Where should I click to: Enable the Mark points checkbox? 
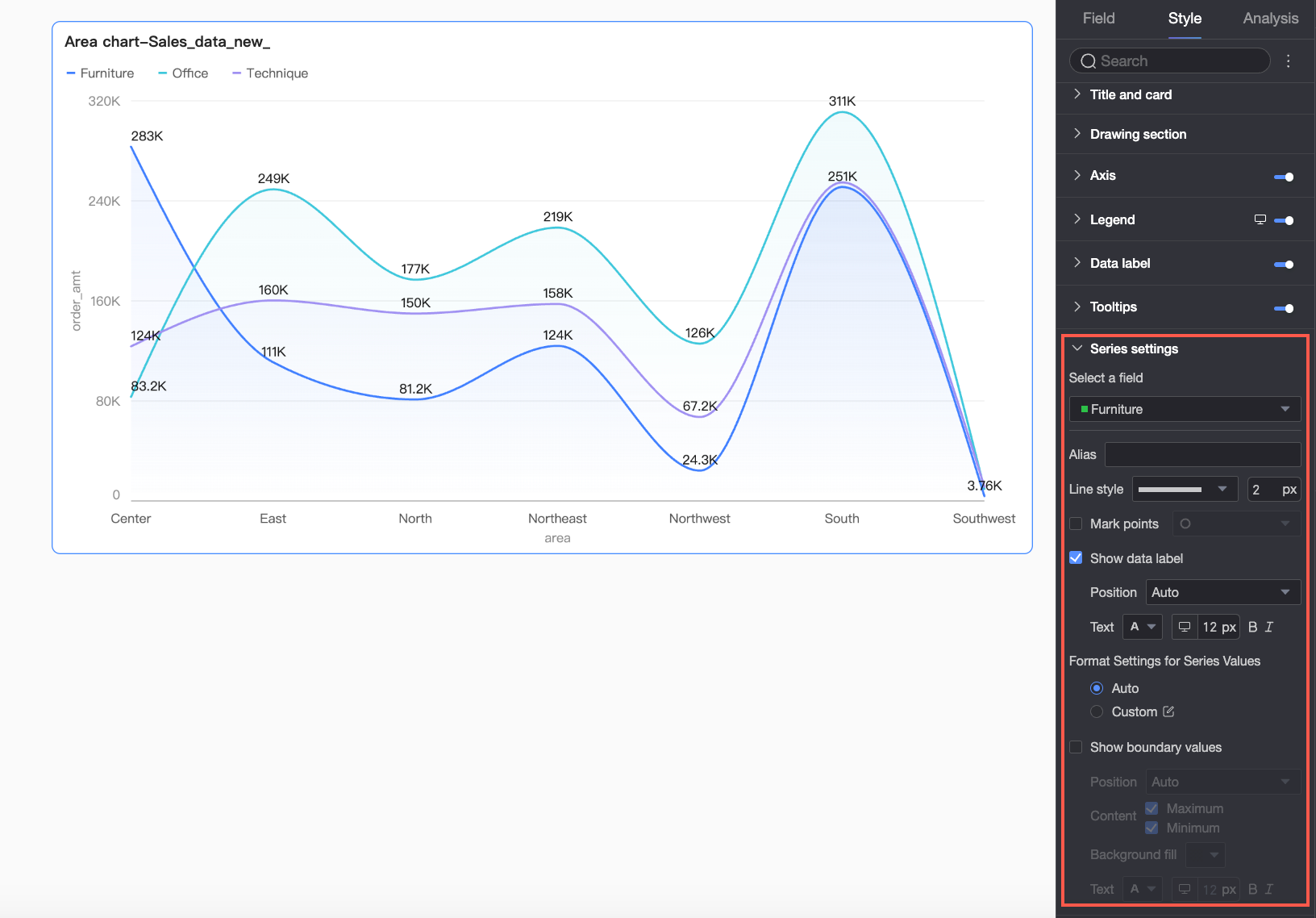click(1076, 524)
